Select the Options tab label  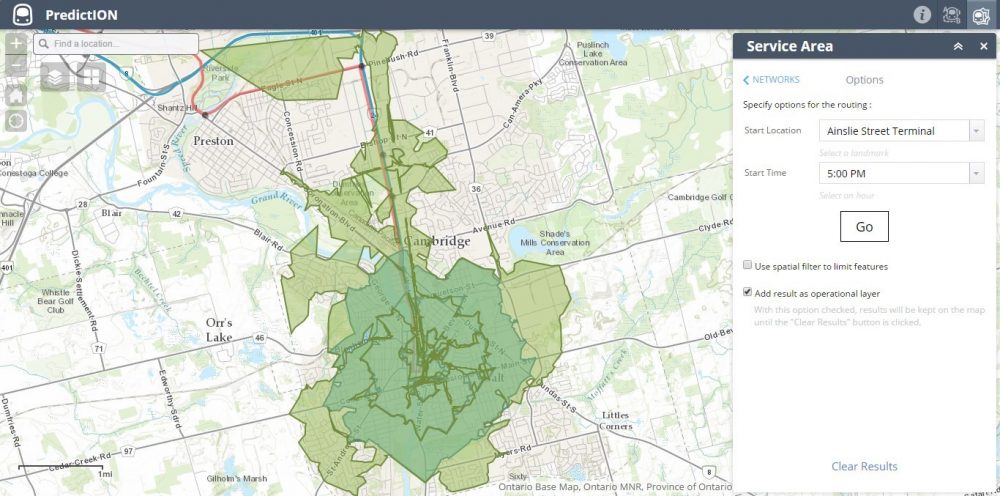click(x=864, y=80)
